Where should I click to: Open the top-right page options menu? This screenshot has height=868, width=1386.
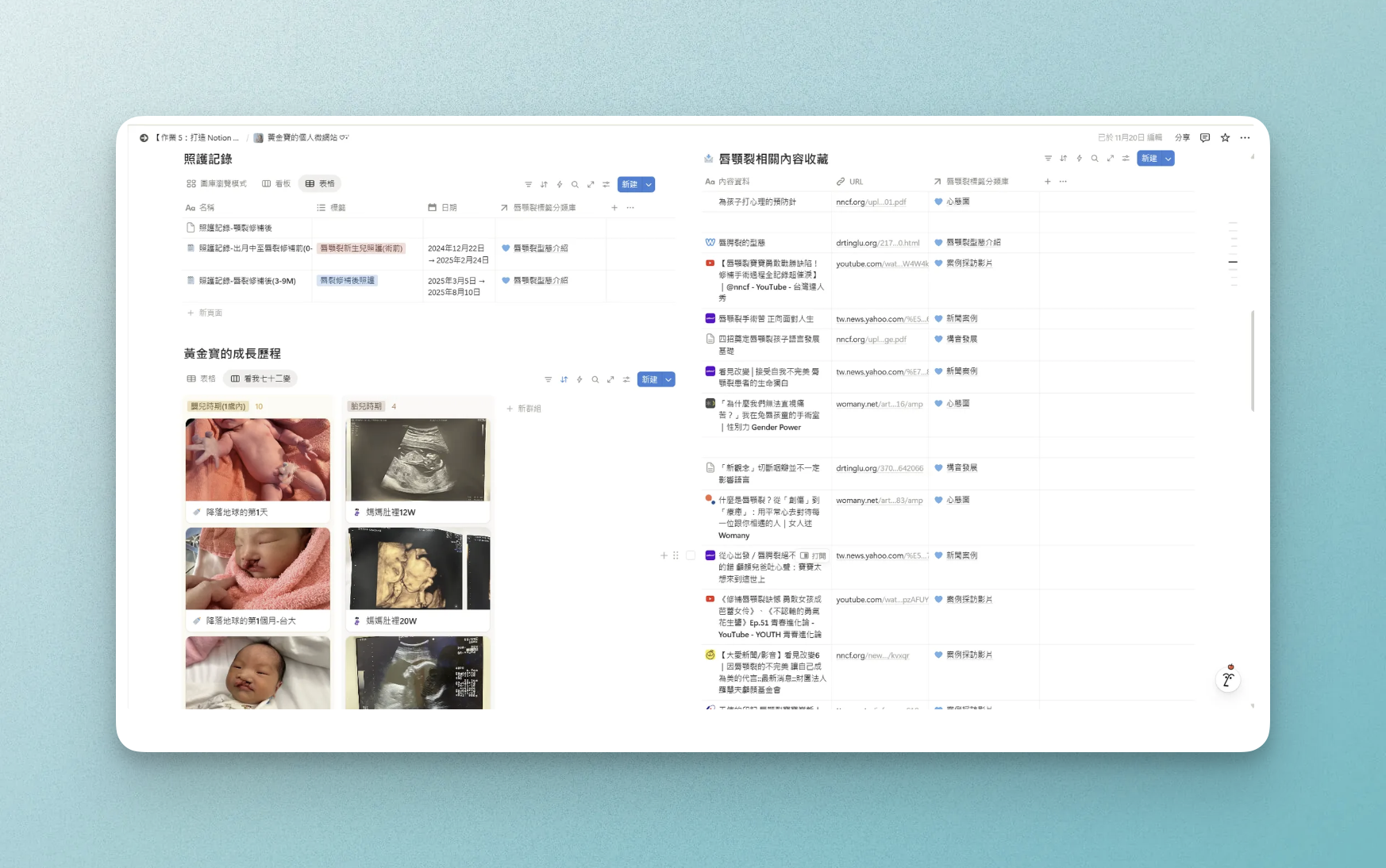coord(1245,138)
